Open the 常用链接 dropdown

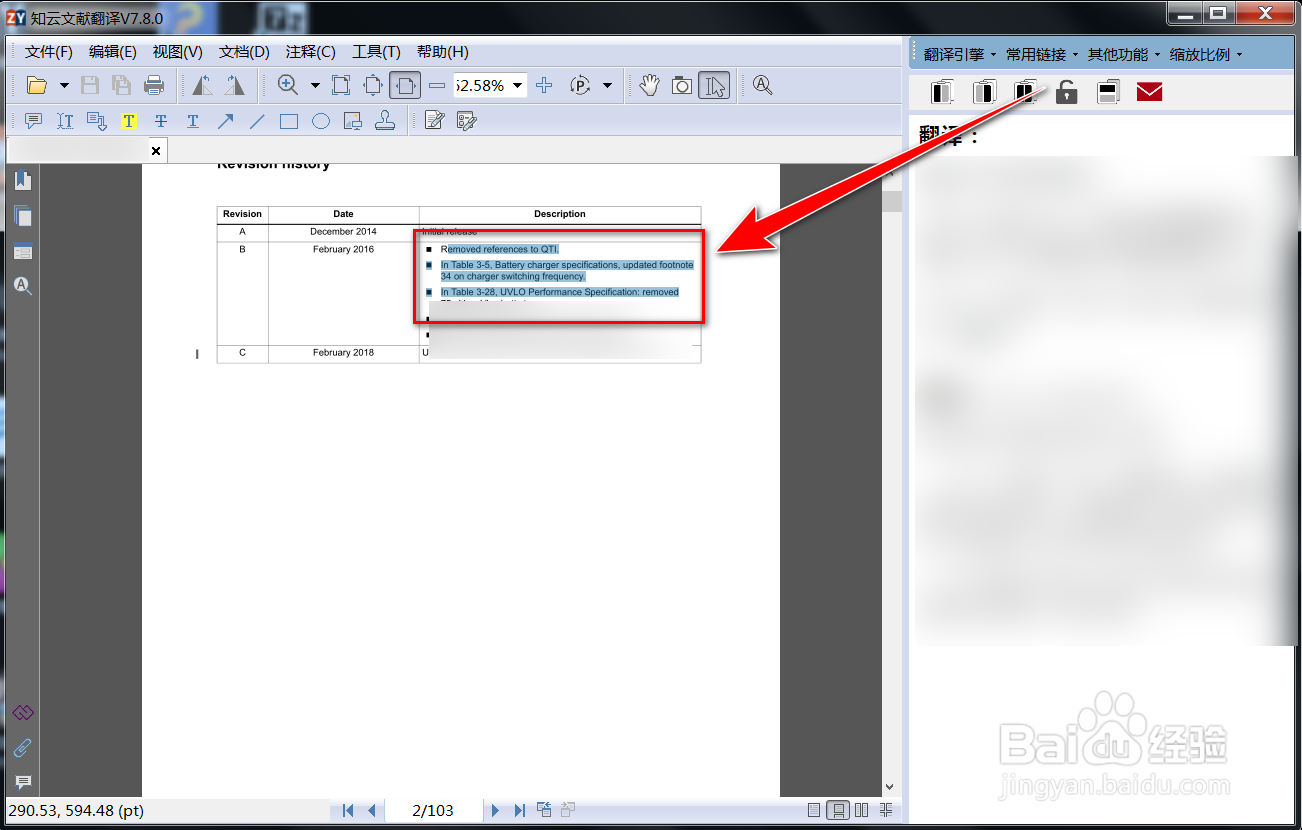[1042, 54]
